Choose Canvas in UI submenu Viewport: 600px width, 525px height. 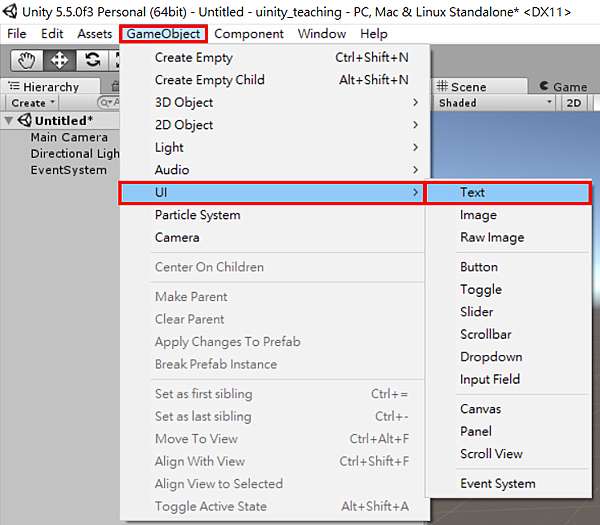pos(509,409)
